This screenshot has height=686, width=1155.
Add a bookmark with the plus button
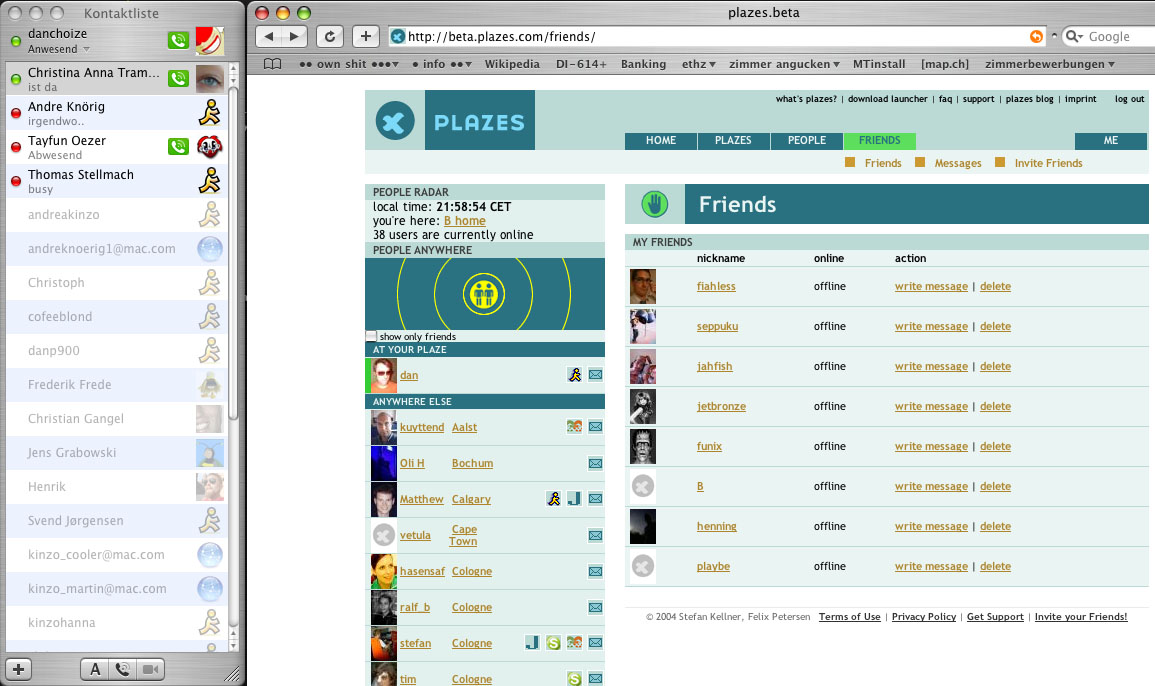(x=365, y=36)
